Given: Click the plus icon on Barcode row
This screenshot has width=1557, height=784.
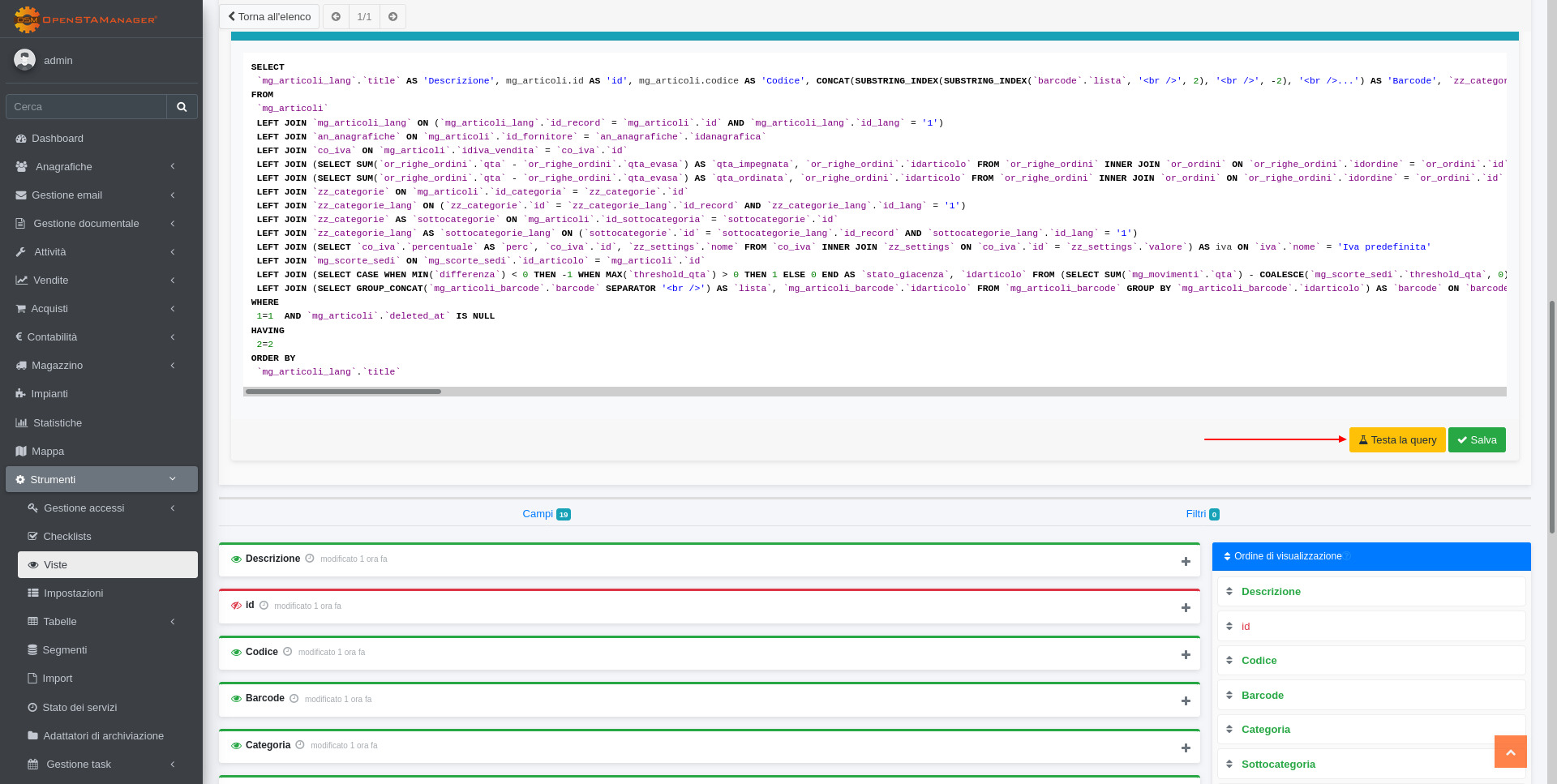Looking at the screenshot, I should (1186, 700).
